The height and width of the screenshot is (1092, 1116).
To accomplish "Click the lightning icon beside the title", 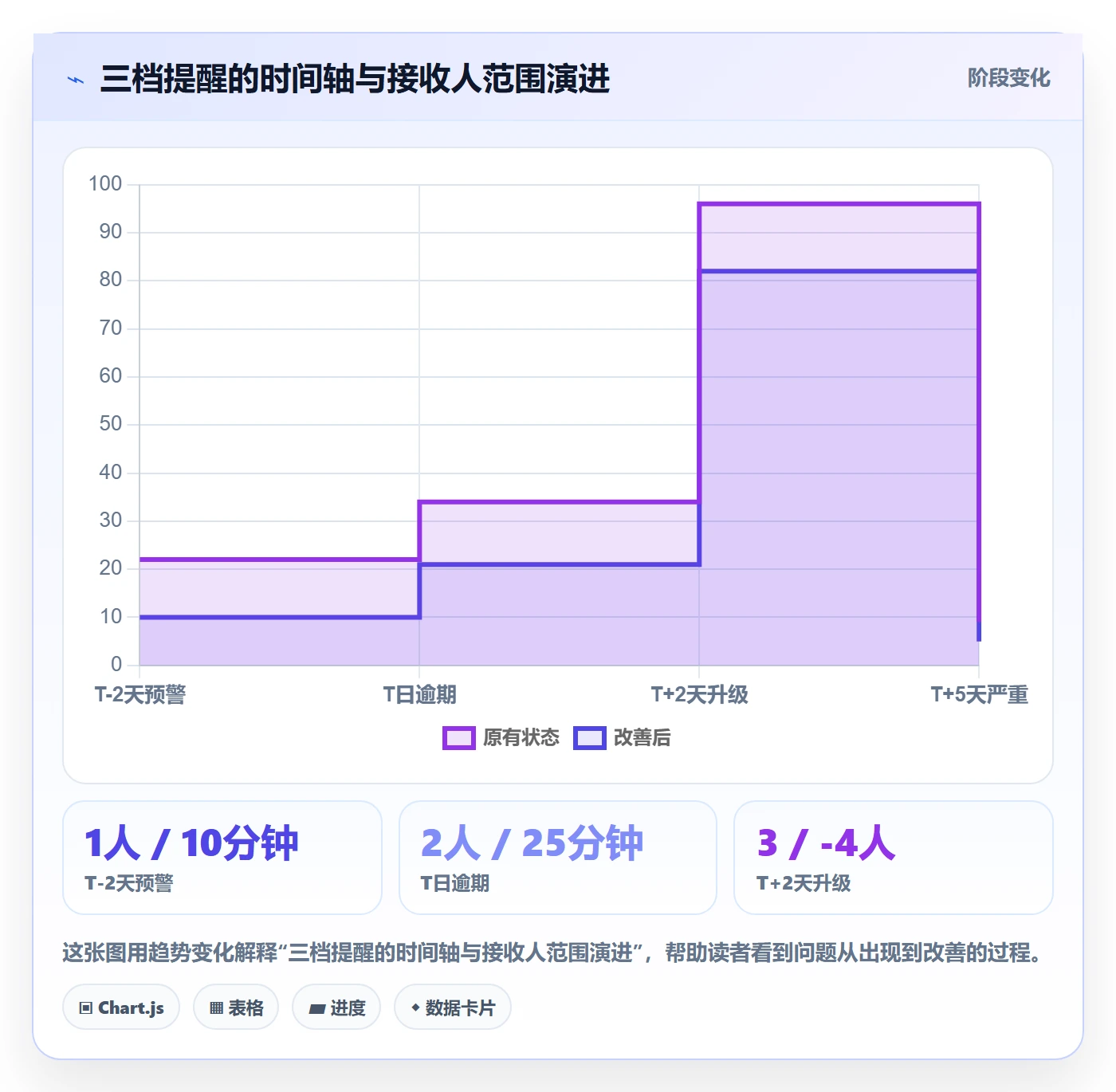I will pos(76,80).
